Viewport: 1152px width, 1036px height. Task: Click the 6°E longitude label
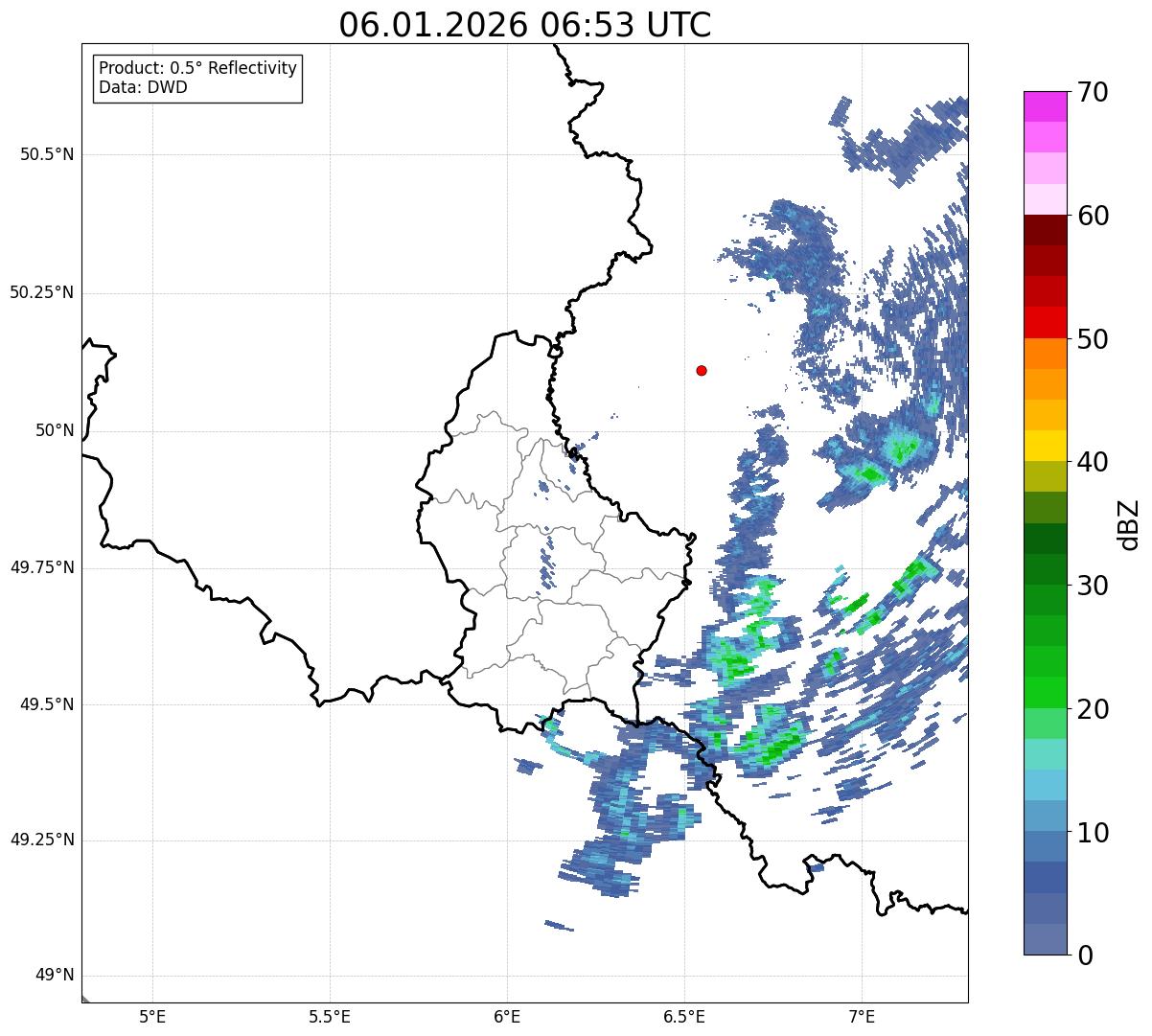tap(507, 1016)
